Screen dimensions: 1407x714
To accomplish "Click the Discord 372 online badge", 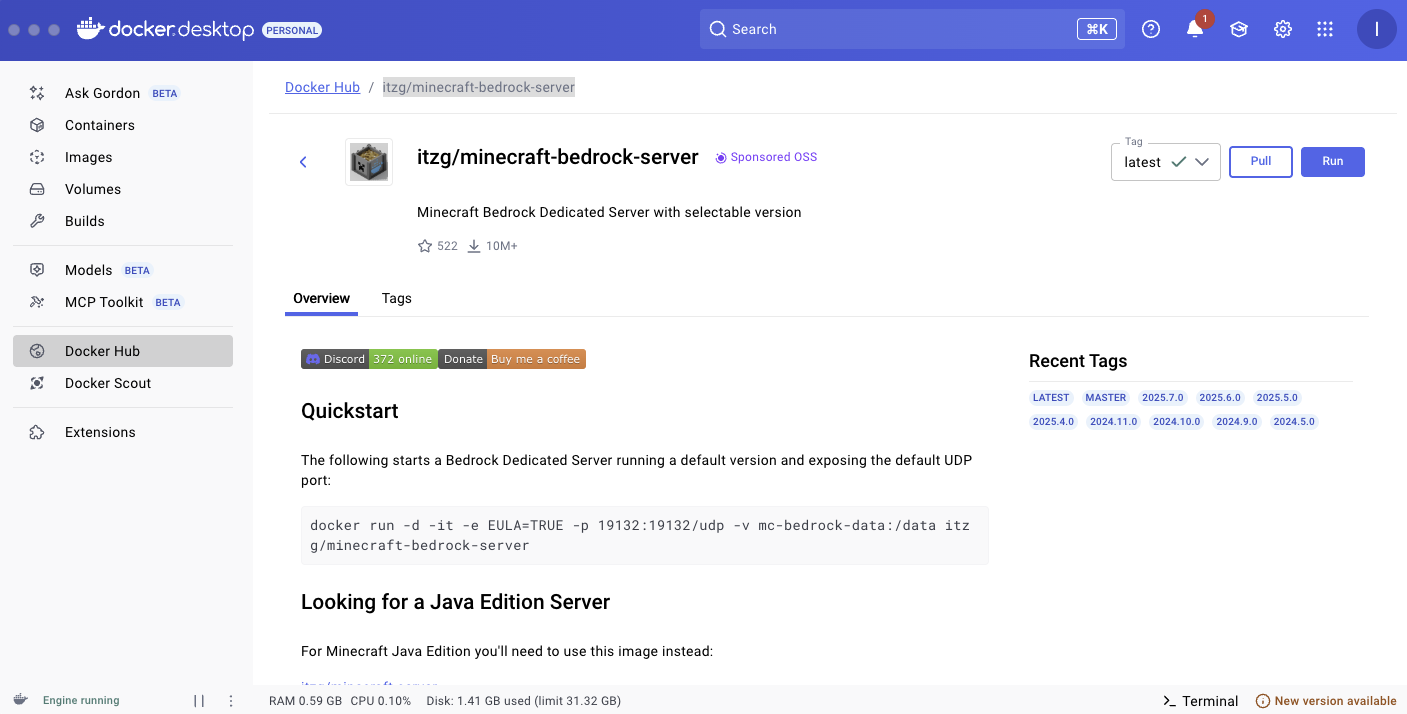I will [369, 359].
